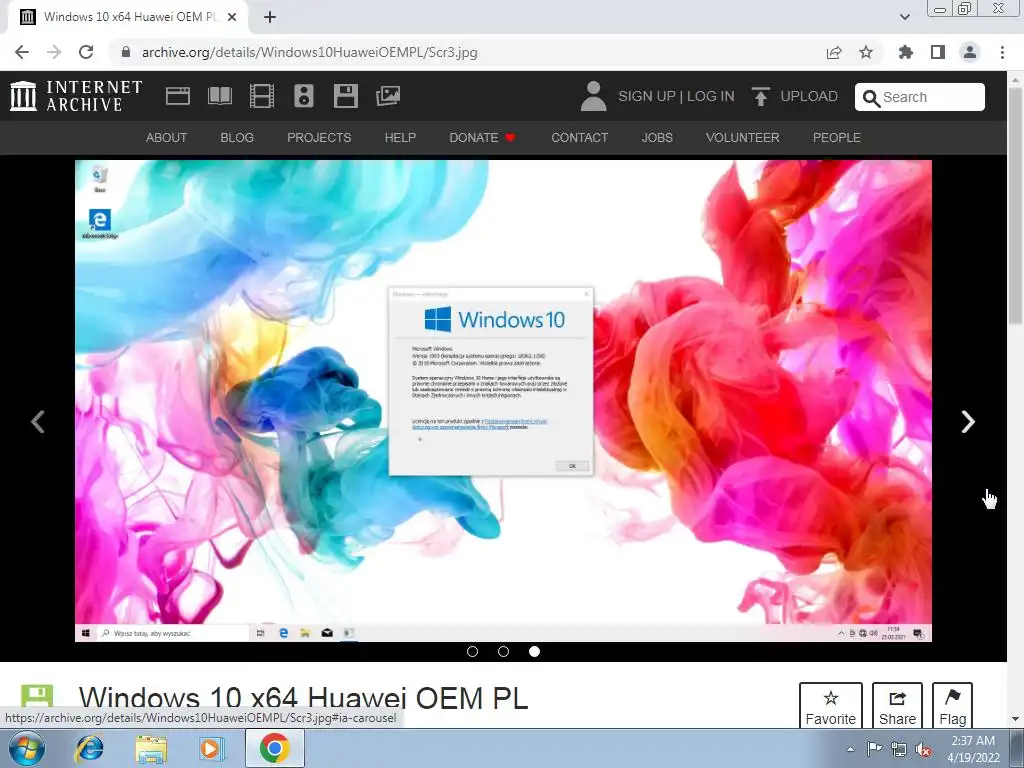Click the share page icon in address bar

834,52
